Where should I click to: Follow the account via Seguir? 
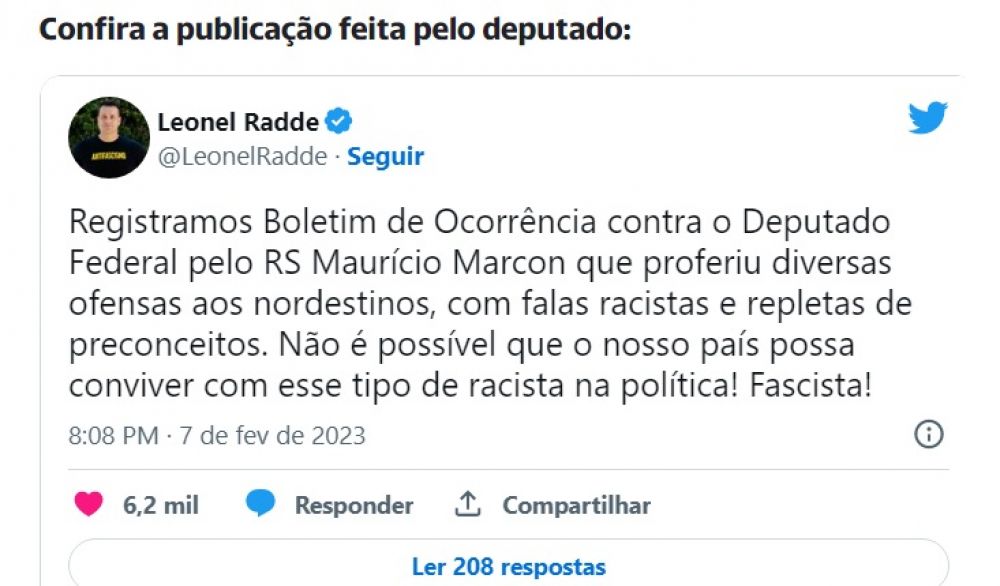coord(385,157)
